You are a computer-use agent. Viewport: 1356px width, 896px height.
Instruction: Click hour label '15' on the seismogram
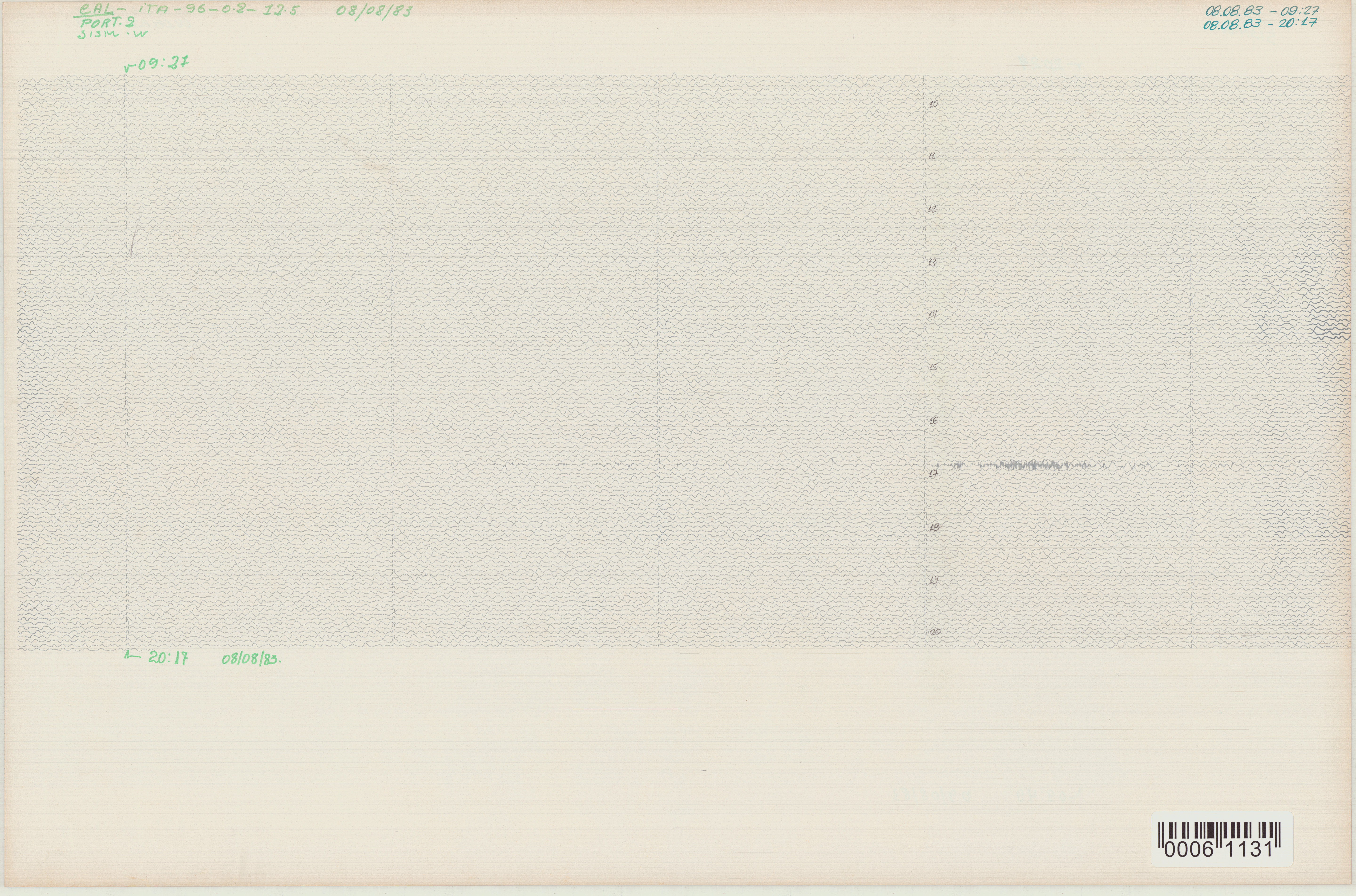[x=933, y=367]
